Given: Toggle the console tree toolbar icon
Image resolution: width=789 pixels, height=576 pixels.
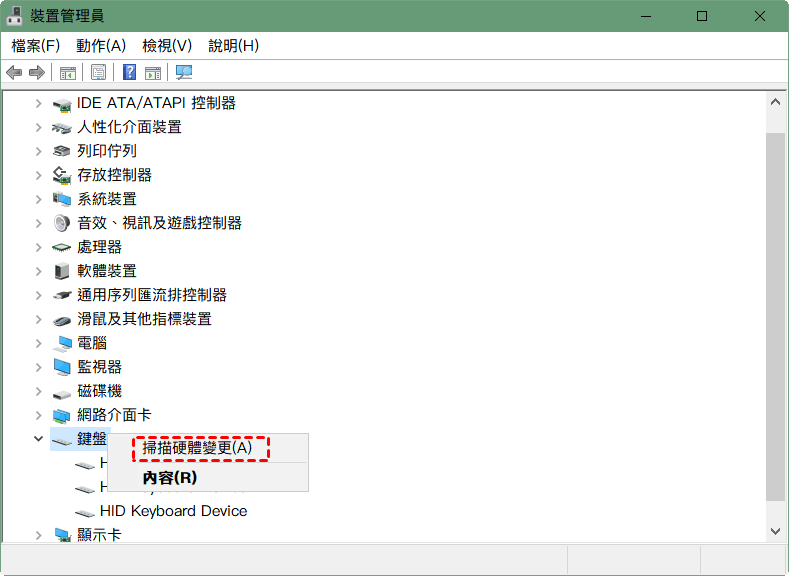Looking at the screenshot, I should [x=68, y=73].
